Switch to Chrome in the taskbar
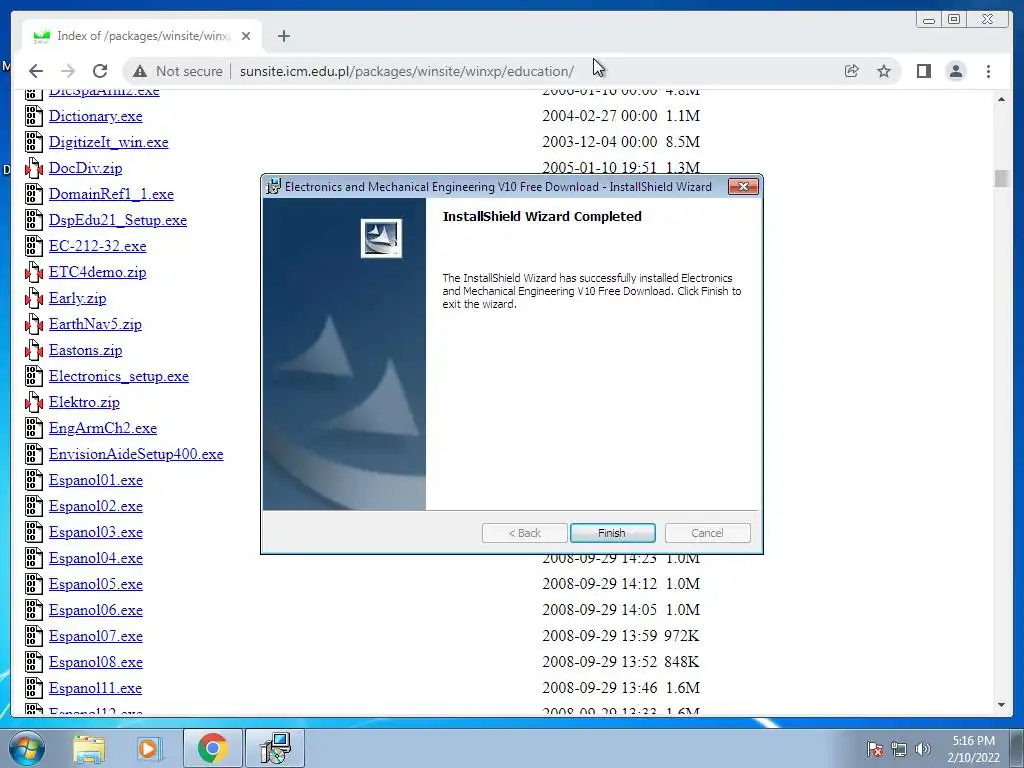The image size is (1024, 768). coord(212,748)
